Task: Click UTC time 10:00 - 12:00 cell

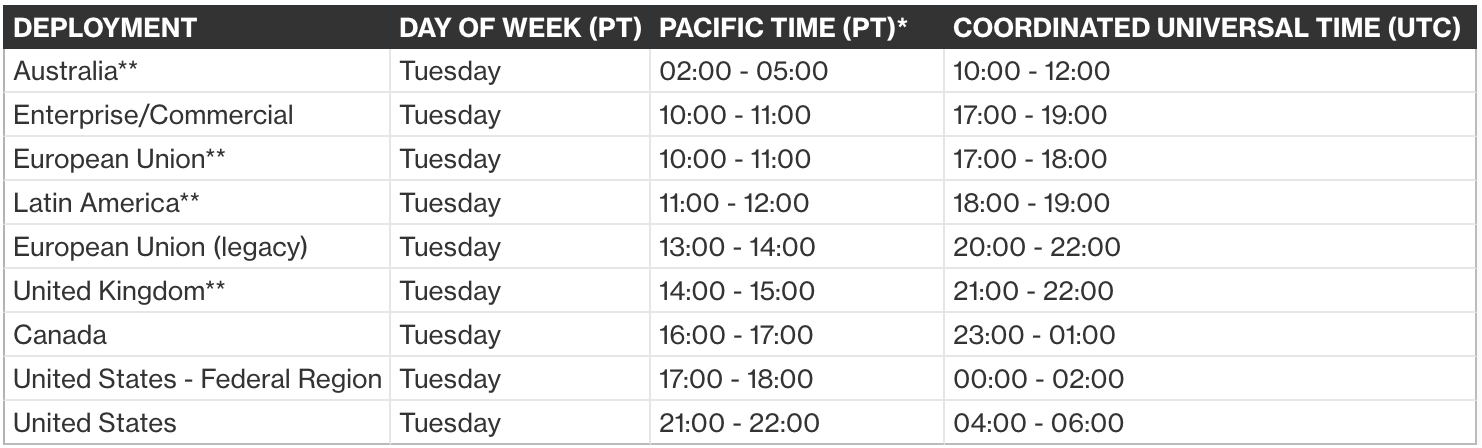Action: tap(1031, 71)
